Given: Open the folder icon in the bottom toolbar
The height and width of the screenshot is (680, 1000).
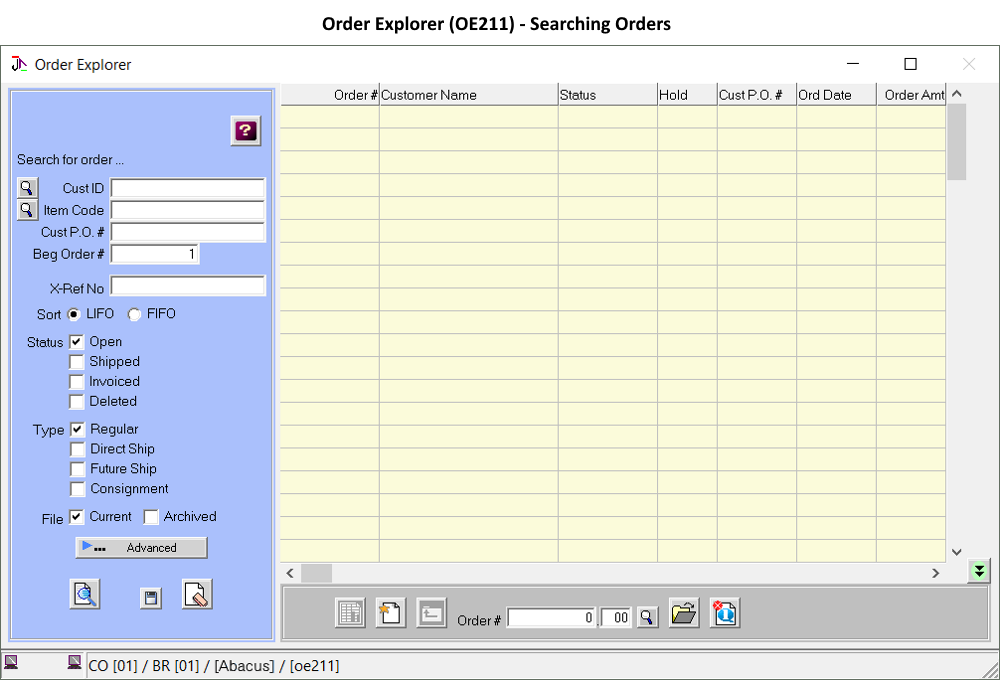Looking at the screenshot, I should [684, 613].
